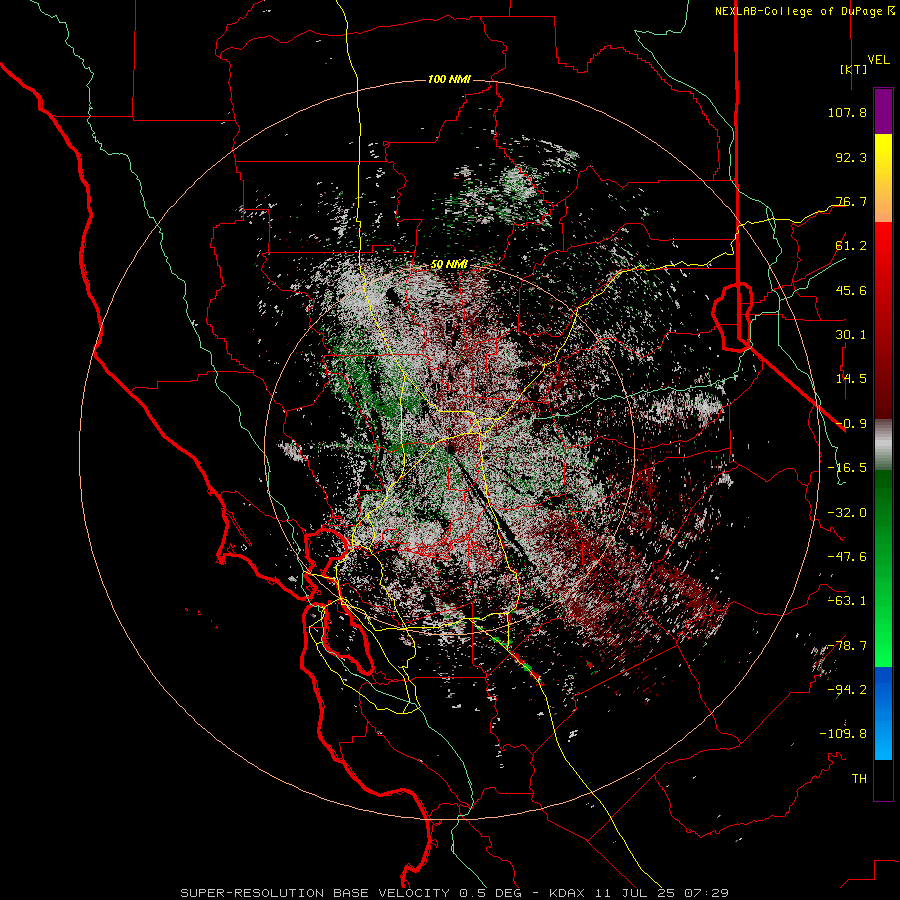The image size is (900, 900).
Task: Click the 45.6 velocity scale value
Action: [x=851, y=290]
